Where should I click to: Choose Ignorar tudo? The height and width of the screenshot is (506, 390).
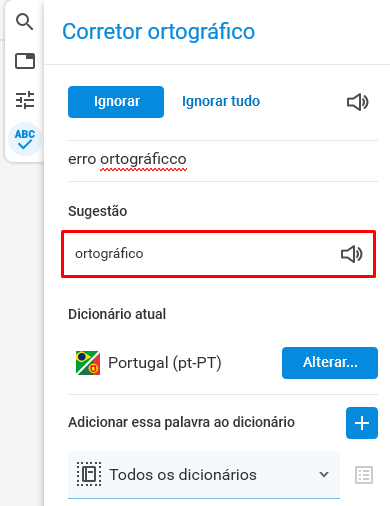point(221,101)
